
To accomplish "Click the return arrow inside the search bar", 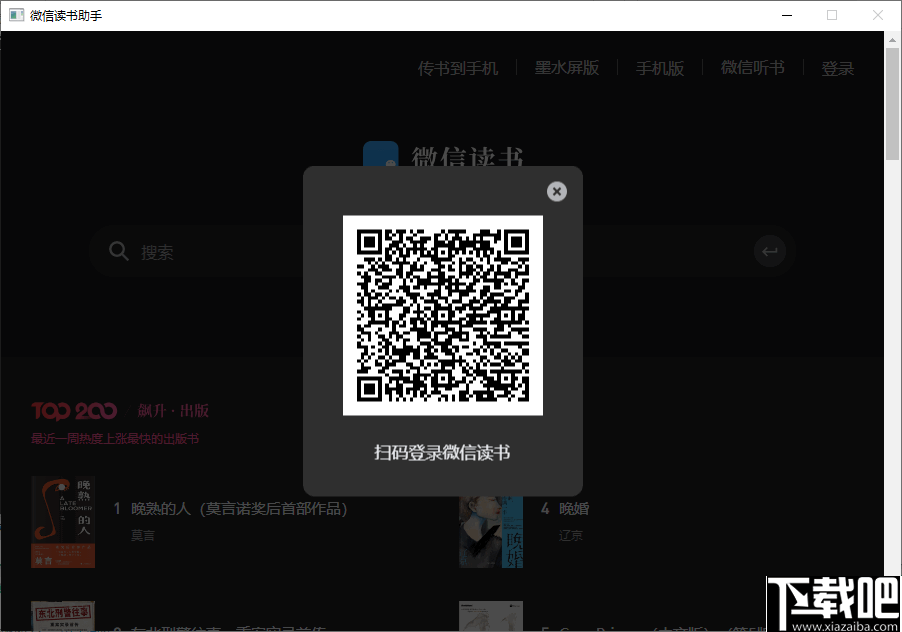I will coord(769,251).
